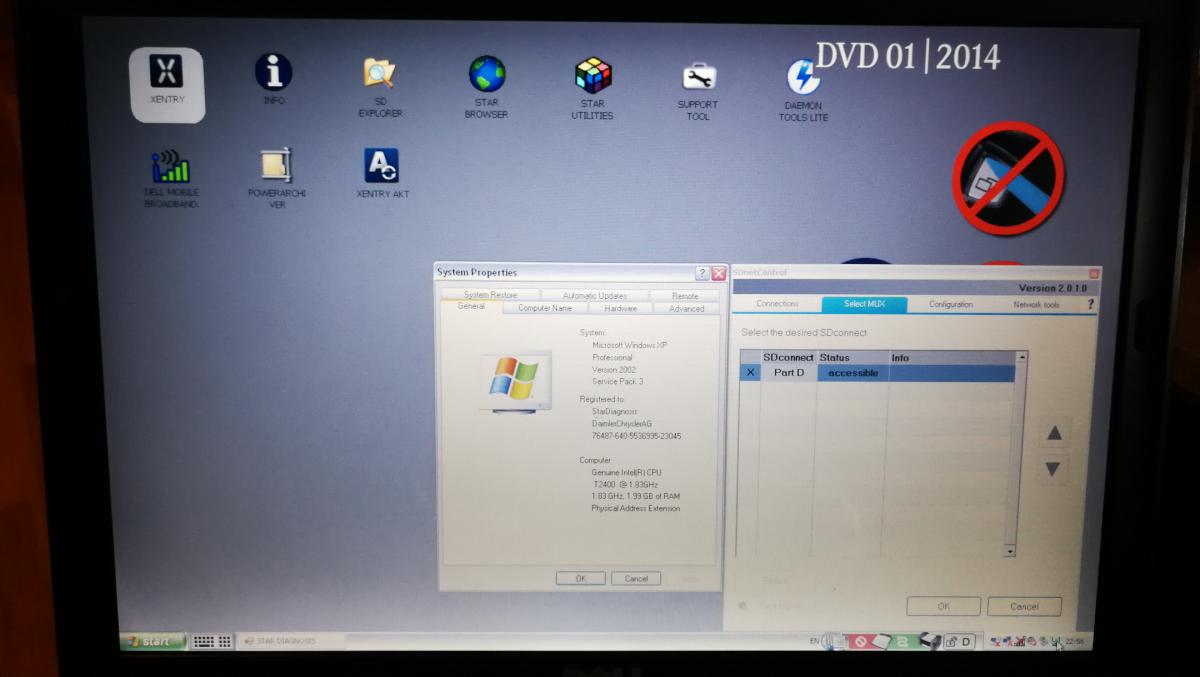Close the System Properties dialog
1200x677 pixels.
[x=718, y=273]
